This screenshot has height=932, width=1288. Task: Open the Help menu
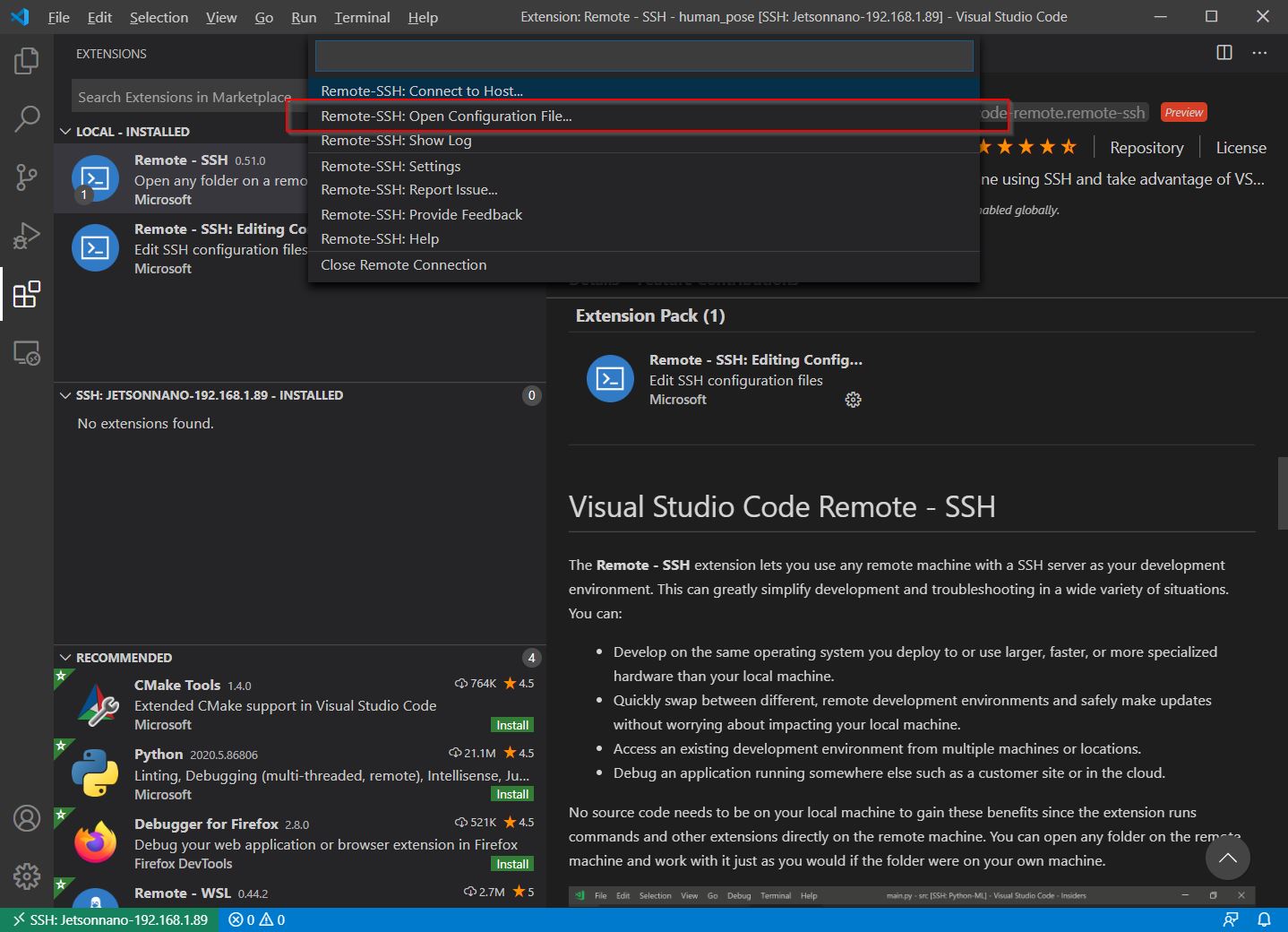tap(423, 17)
